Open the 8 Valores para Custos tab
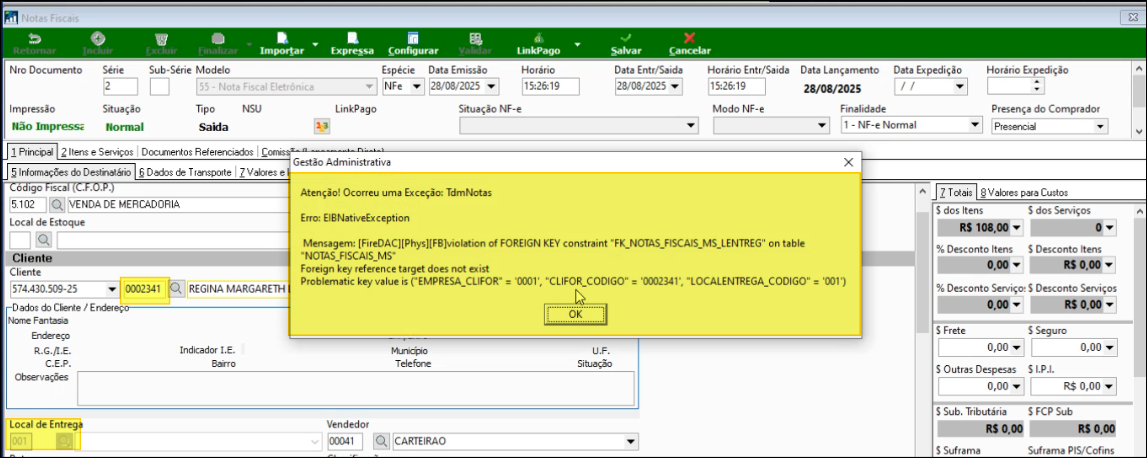This screenshot has width=1147, height=458. tap(1024, 192)
